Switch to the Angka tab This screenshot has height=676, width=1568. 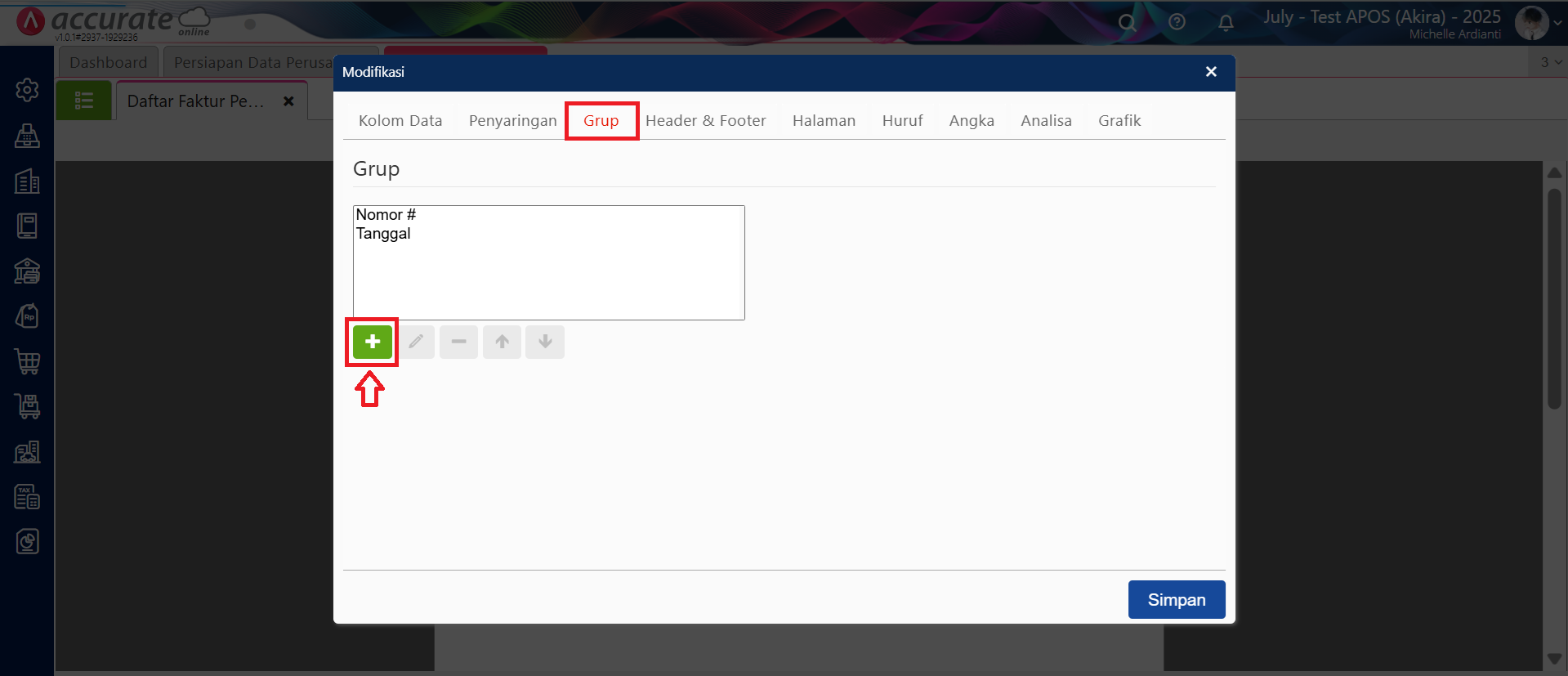click(x=972, y=121)
